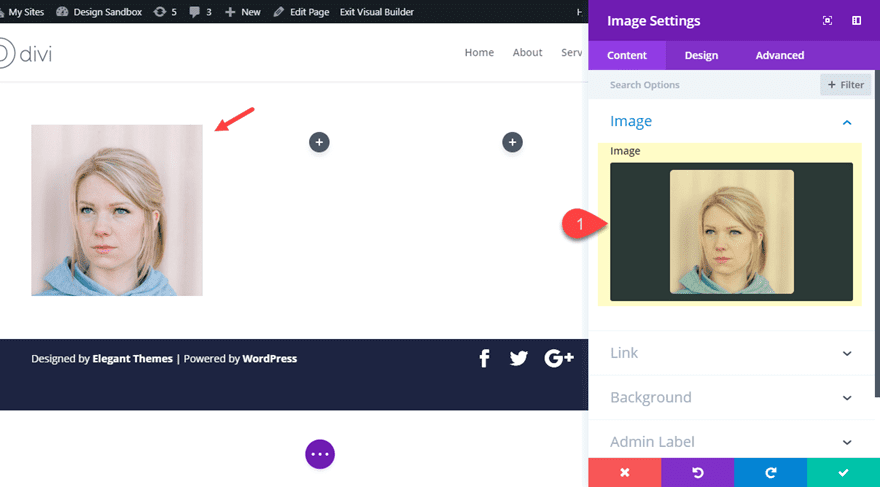Discard changes with red X button

[x=625, y=472]
